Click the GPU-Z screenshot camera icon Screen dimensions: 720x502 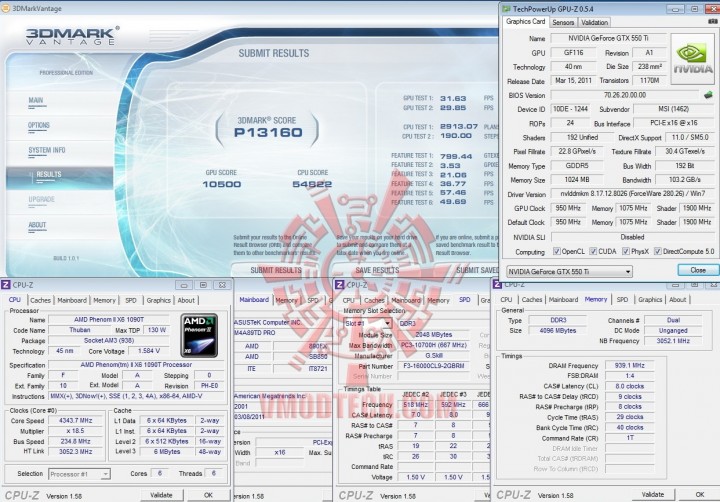tap(714, 22)
